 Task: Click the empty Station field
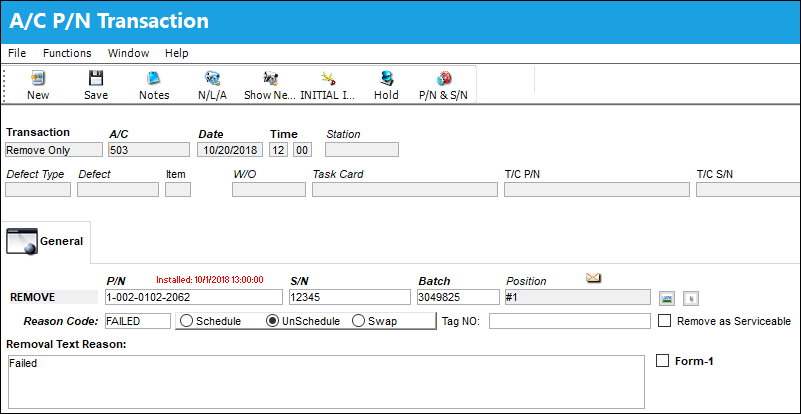click(362, 150)
